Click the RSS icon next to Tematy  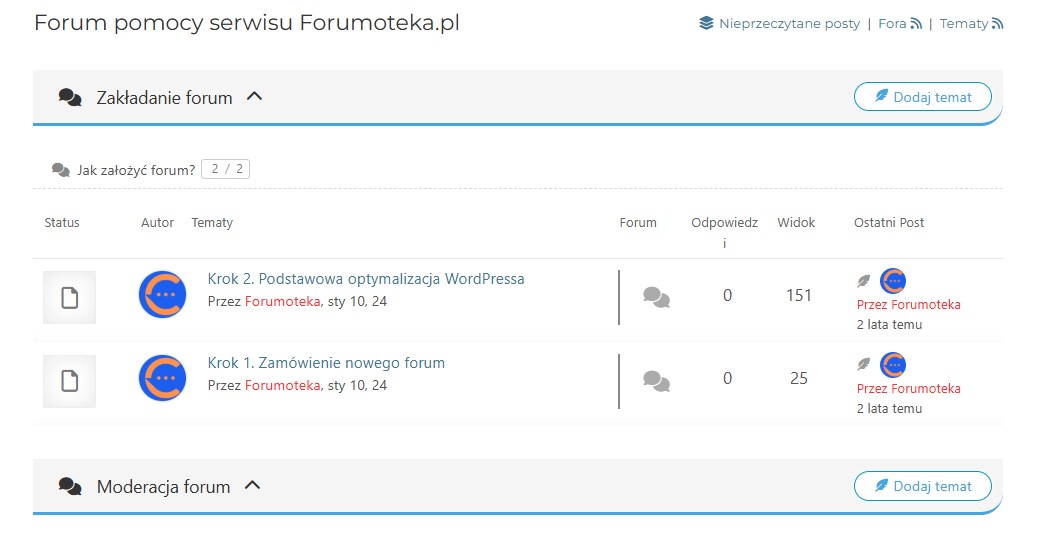[997, 23]
